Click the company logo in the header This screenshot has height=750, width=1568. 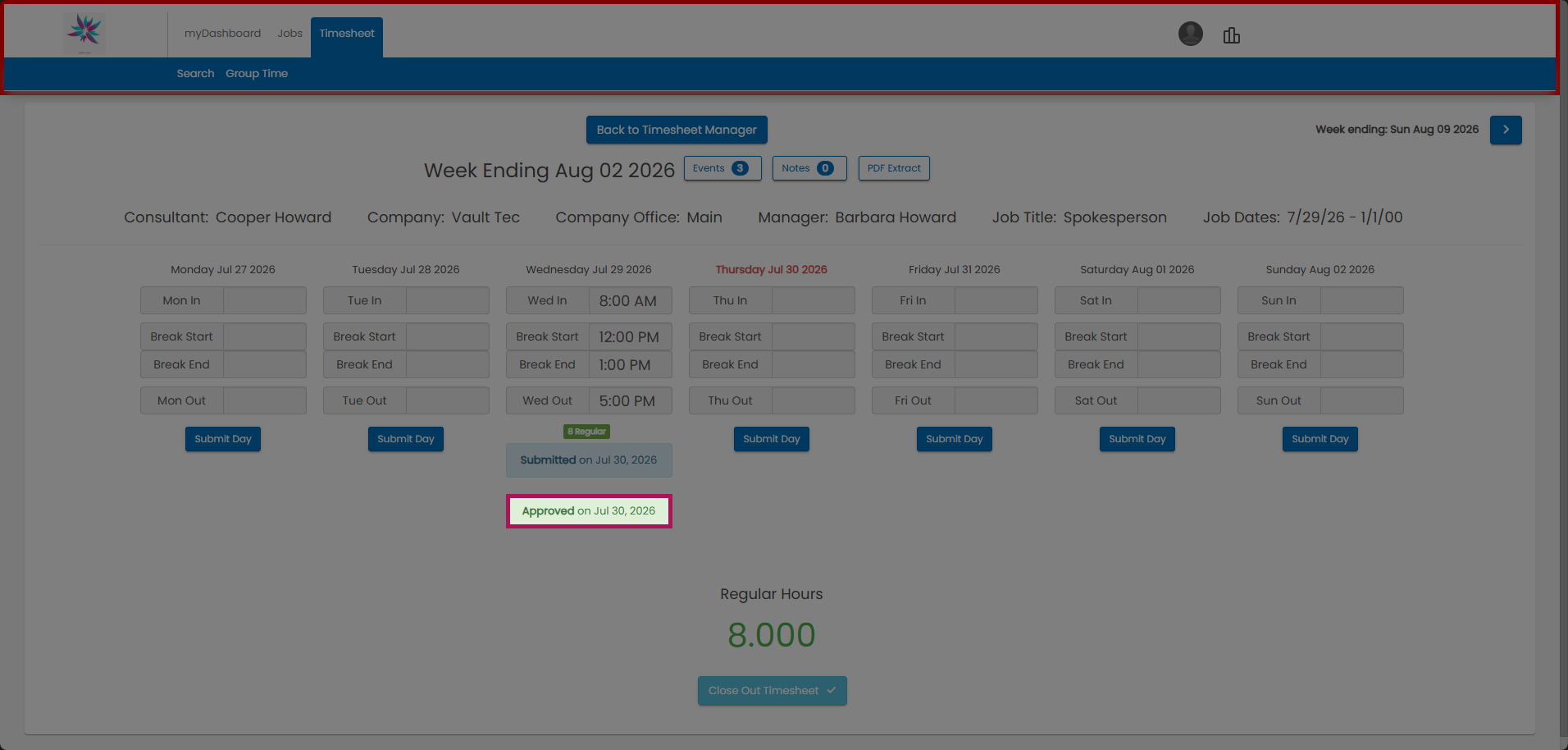pyautogui.click(x=84, y=34)
